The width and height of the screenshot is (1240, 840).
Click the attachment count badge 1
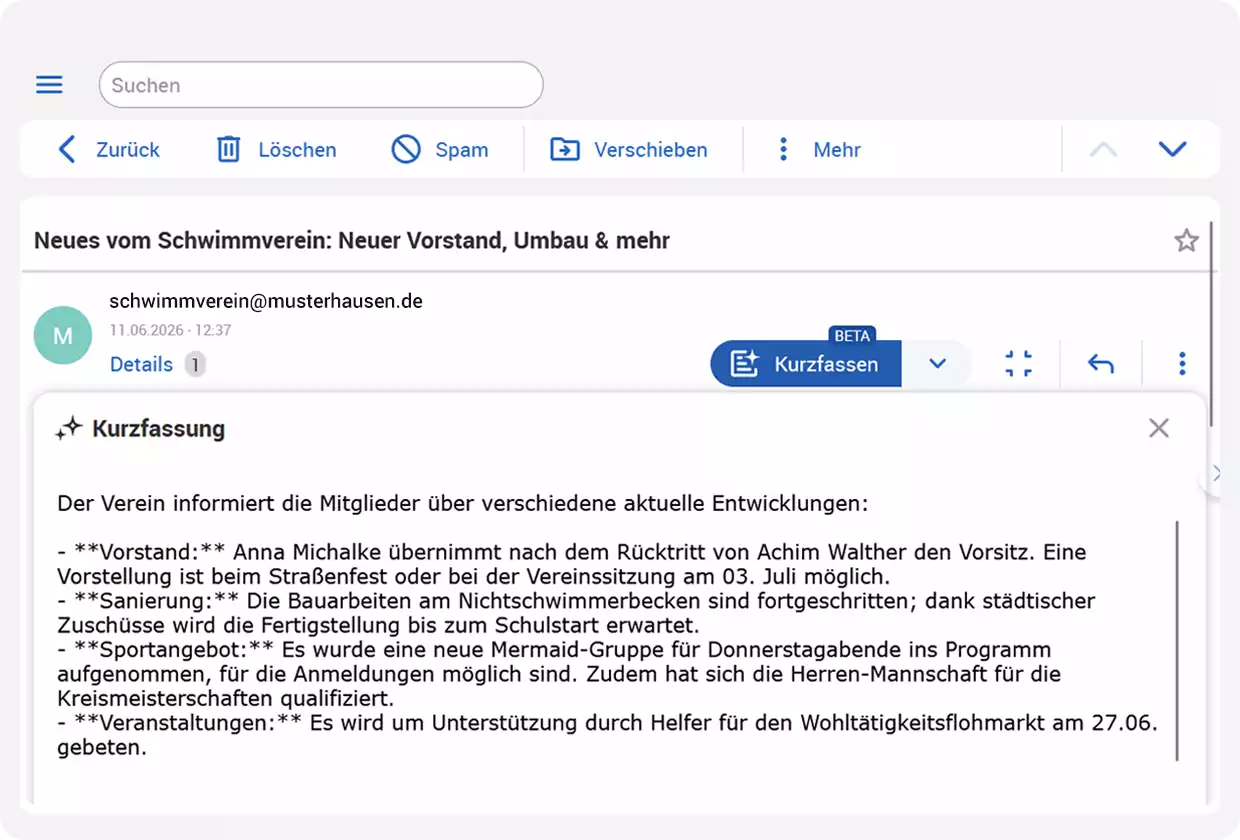coord(195,364)
